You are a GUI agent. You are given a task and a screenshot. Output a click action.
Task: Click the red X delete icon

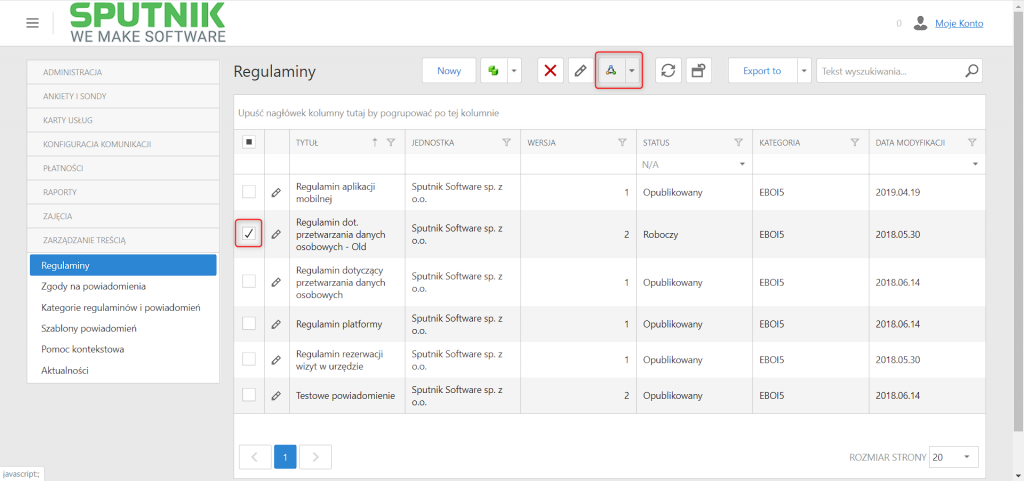pyautogui.click(x=551, y=71)
